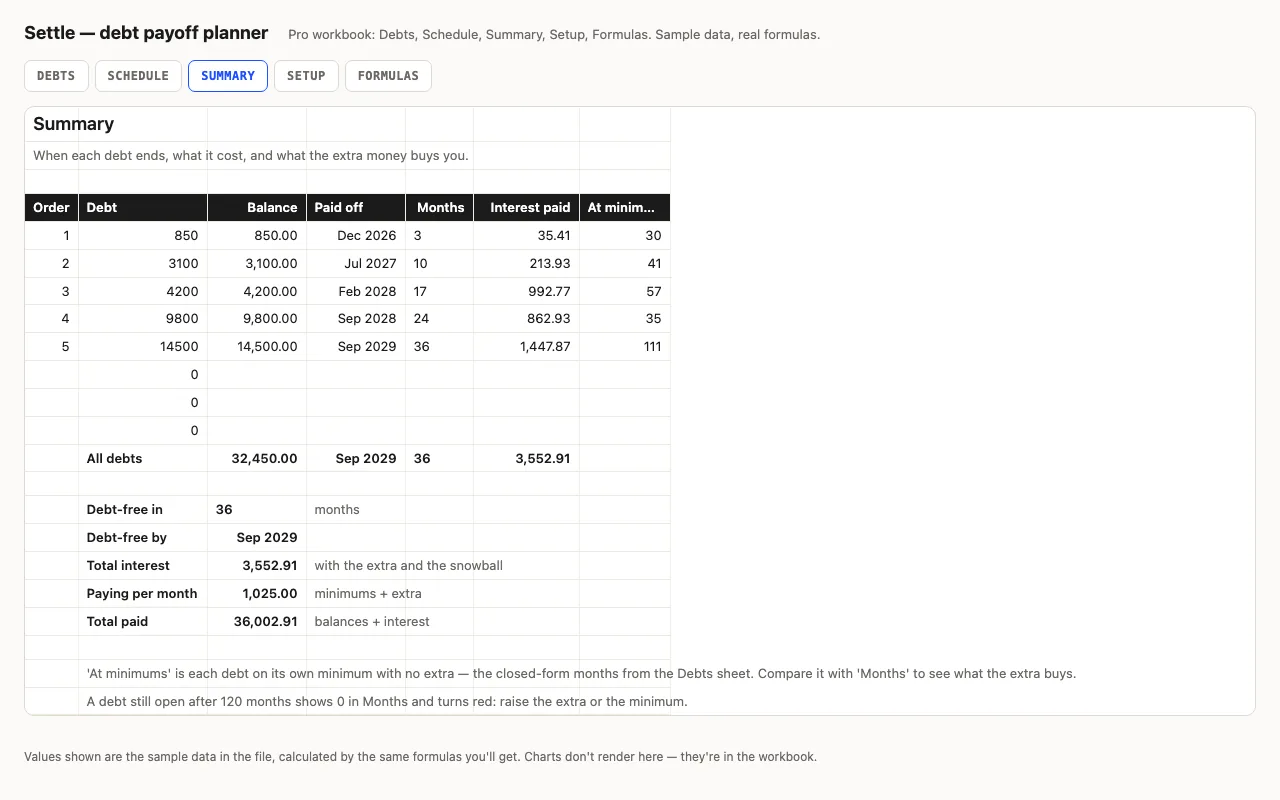Click the 'Total interest' label
The height and width of the screenshot is (800, 1280).
pyautogui.click(x=143, y=565)
